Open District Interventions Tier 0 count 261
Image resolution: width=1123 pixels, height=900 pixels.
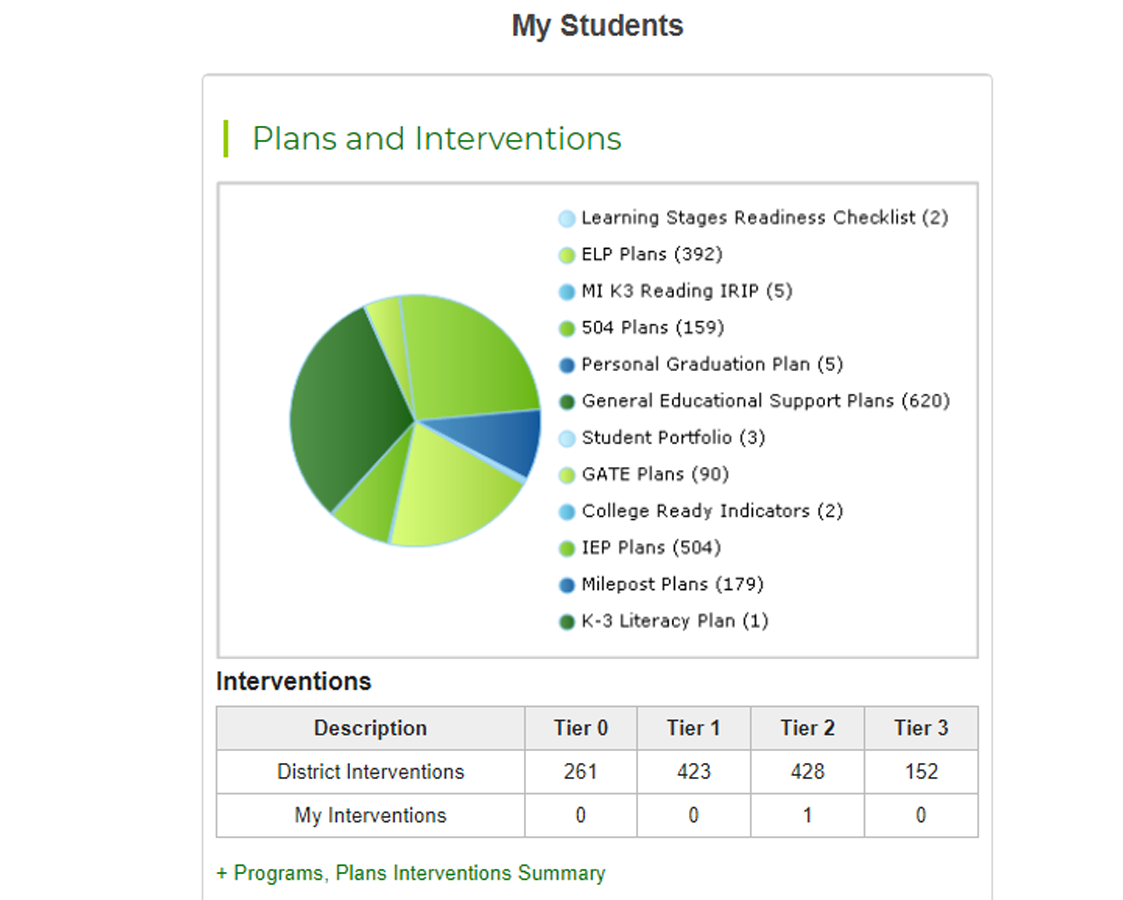click(x=580, y=772)
